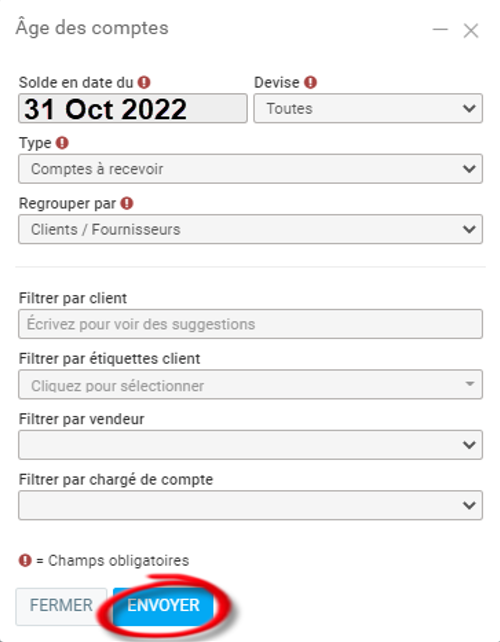Click the chevron arrow of the Type dropdown
The height and width of the screenshot is (642, 500).
(469, 169)
